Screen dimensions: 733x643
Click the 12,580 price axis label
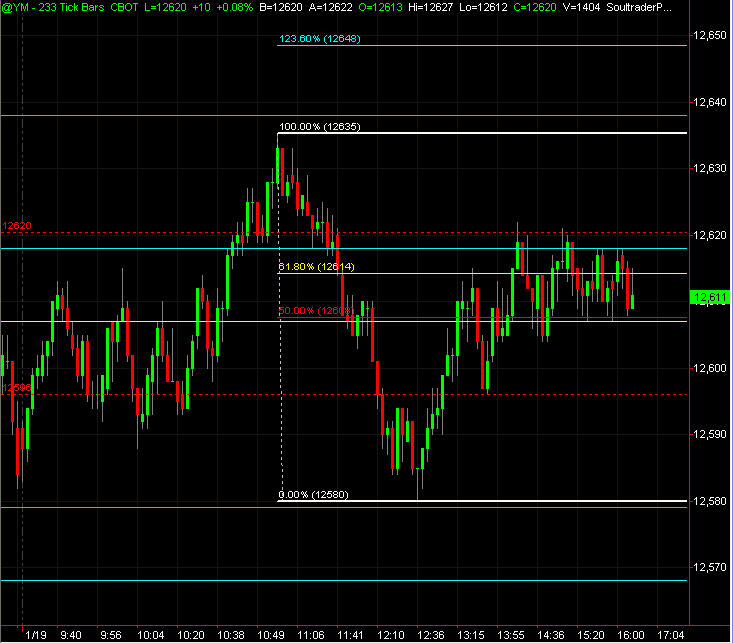point(710,501)
